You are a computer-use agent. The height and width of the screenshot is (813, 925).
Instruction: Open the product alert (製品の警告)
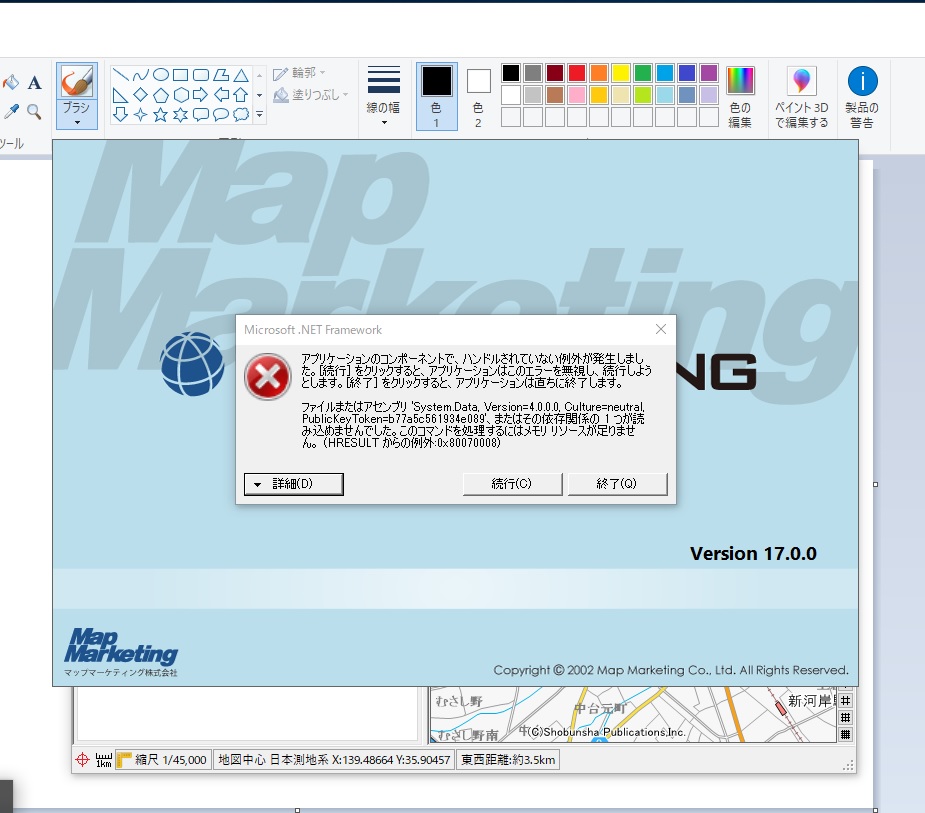tap(862, 97)
